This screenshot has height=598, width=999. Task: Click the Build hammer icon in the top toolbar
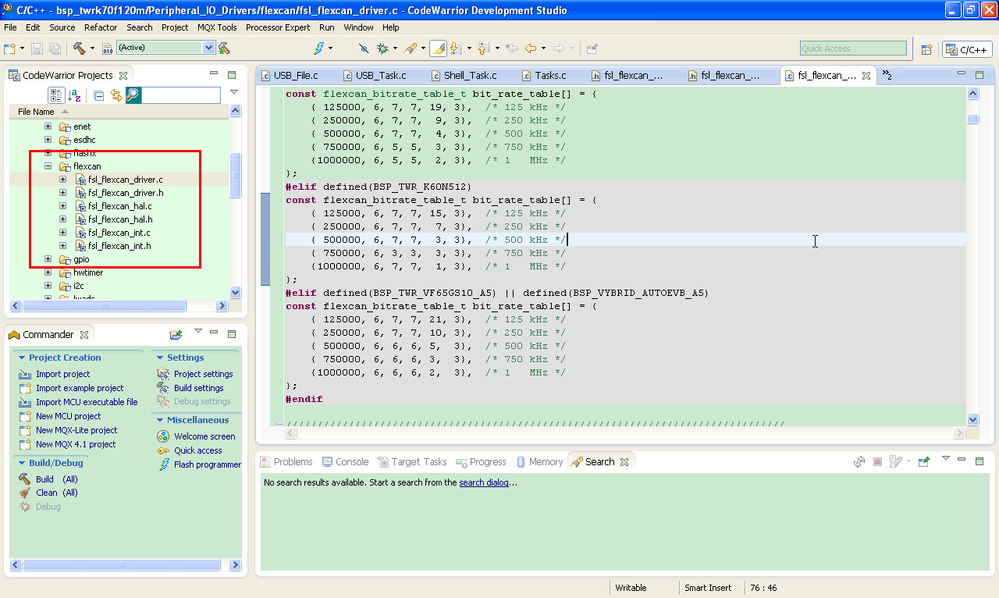(x=78, y=48)
